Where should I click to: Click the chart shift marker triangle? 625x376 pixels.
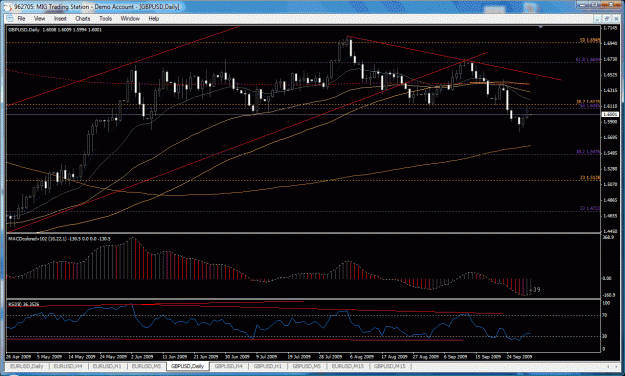coord(540,27)
